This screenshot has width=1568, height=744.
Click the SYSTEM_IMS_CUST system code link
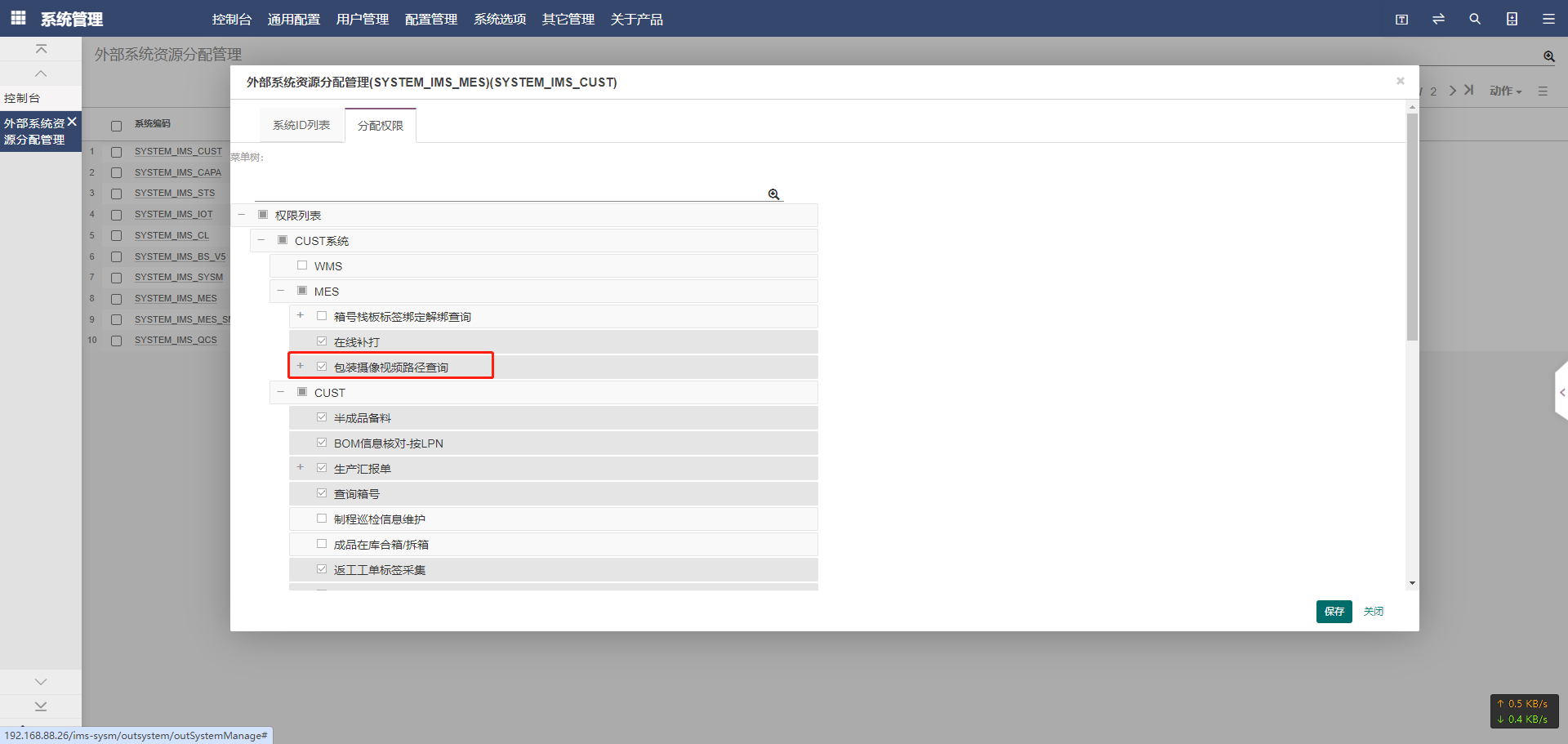(178, 151)
